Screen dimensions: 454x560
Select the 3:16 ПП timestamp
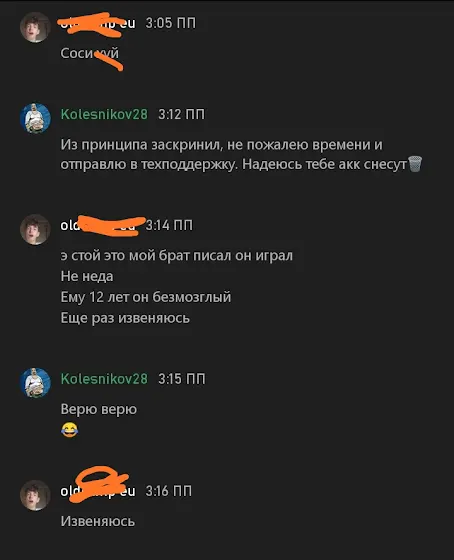[x=169, y=491]
